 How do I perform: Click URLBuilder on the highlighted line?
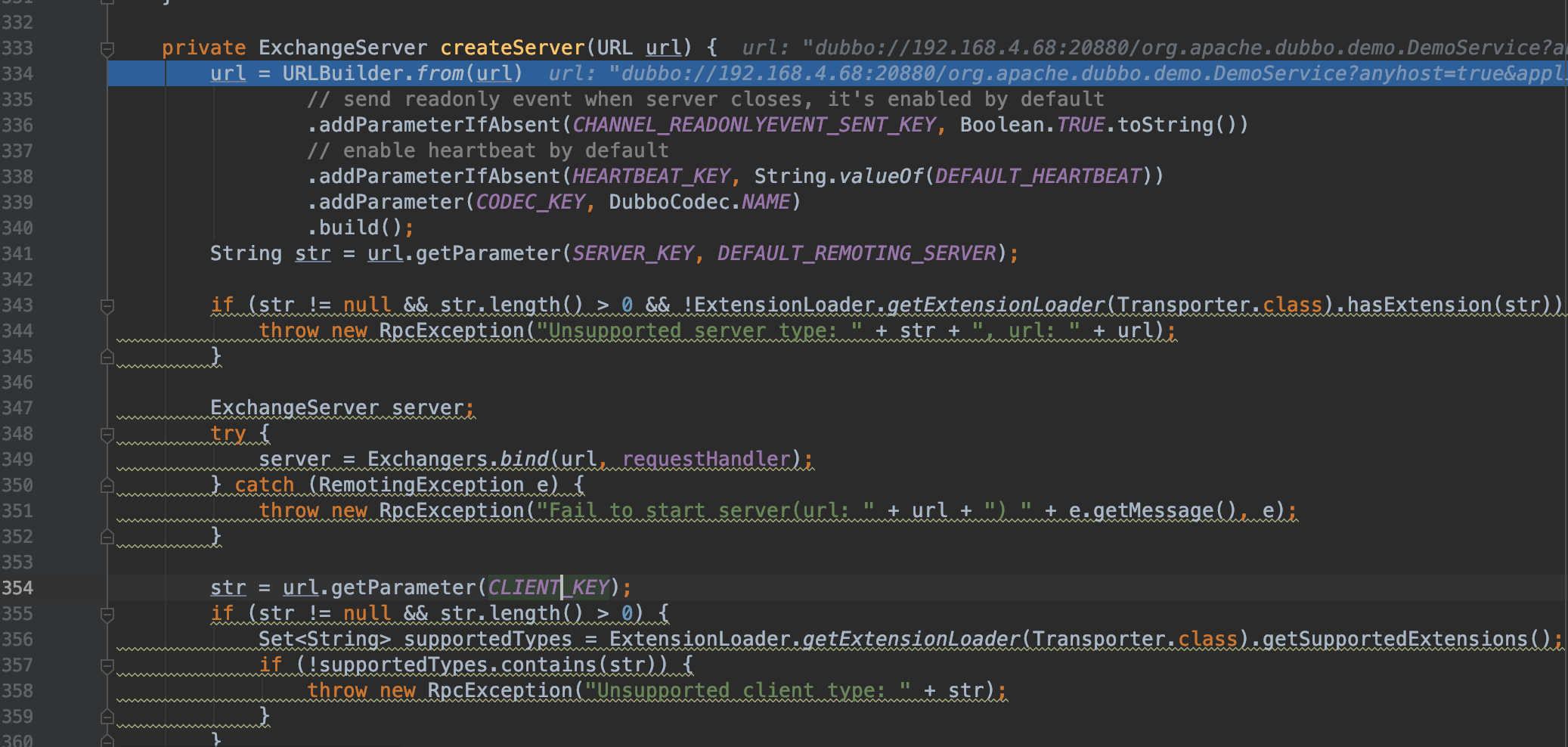coord(343,73)
